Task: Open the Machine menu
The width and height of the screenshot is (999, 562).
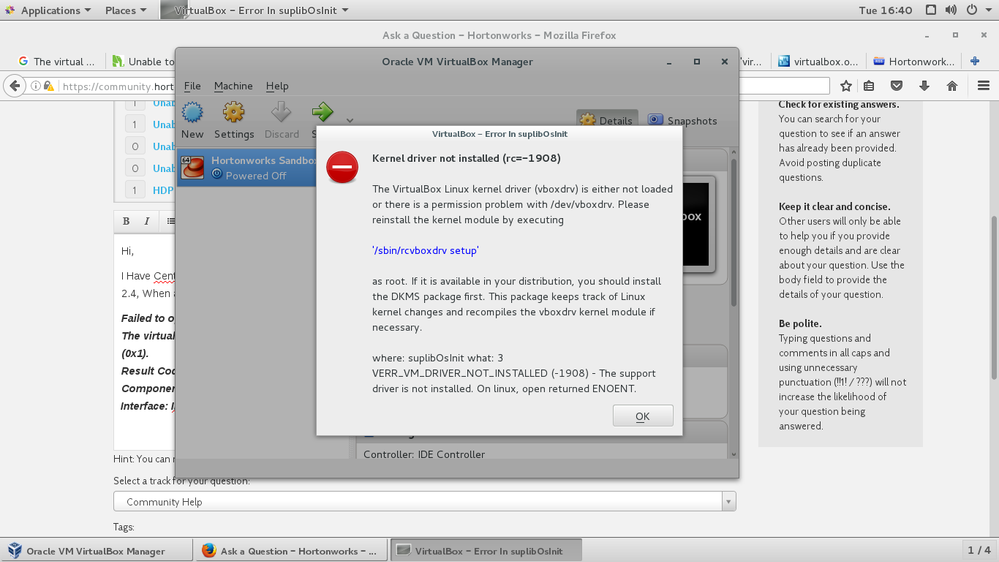Action: pyautogui.click(x=233, y=86)
